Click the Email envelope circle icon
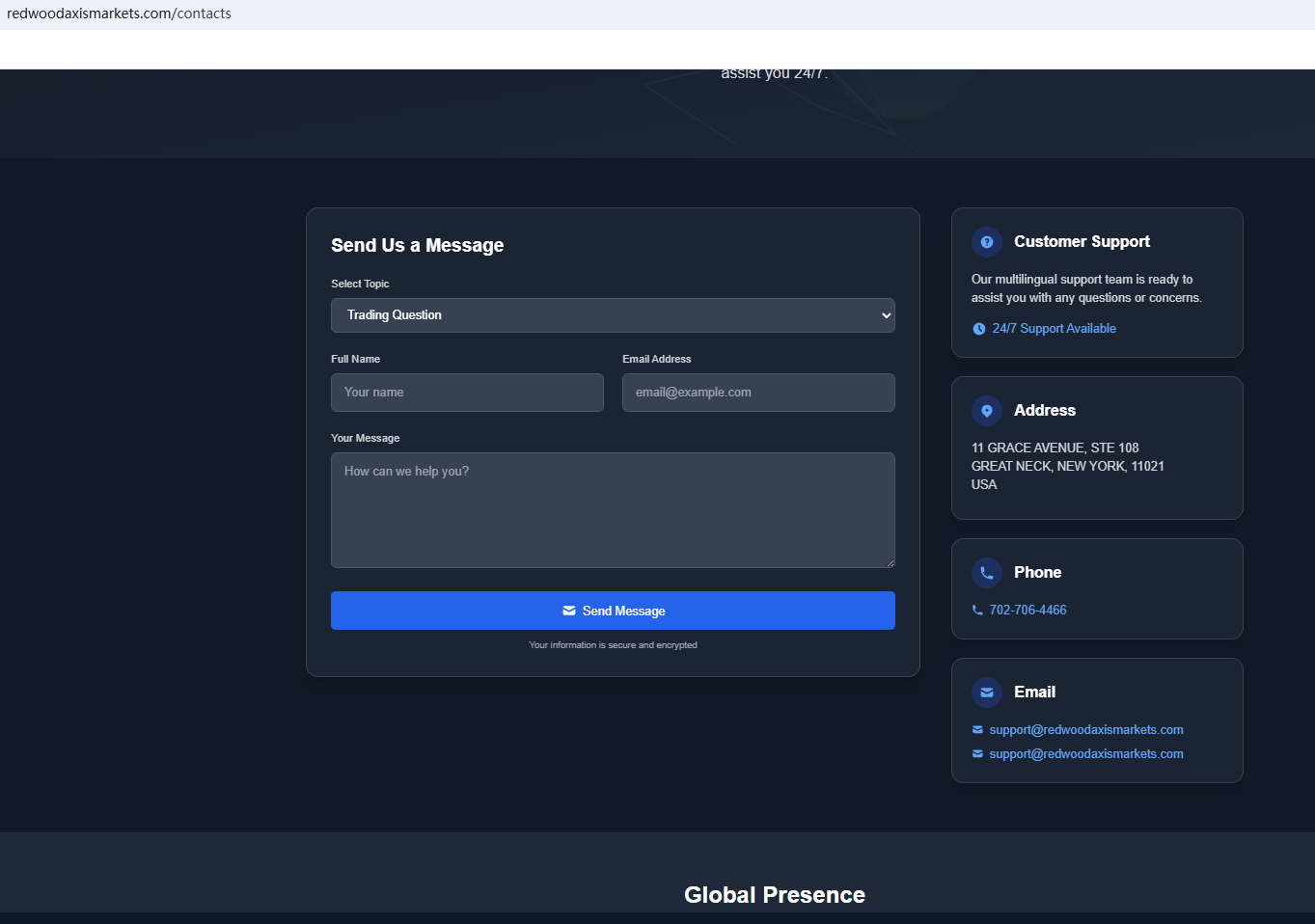This screenshot has height=924, width=1315. pos(986,693)
